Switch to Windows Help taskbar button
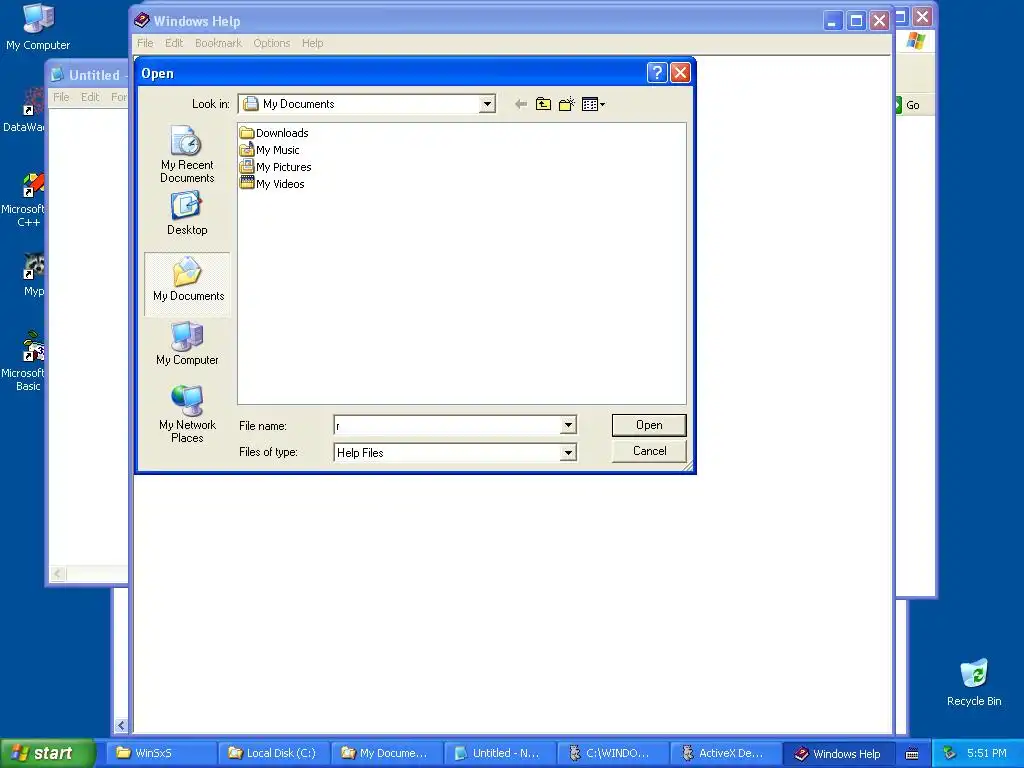The width and height of the screenshot is (1024, 768). [839, 753]
